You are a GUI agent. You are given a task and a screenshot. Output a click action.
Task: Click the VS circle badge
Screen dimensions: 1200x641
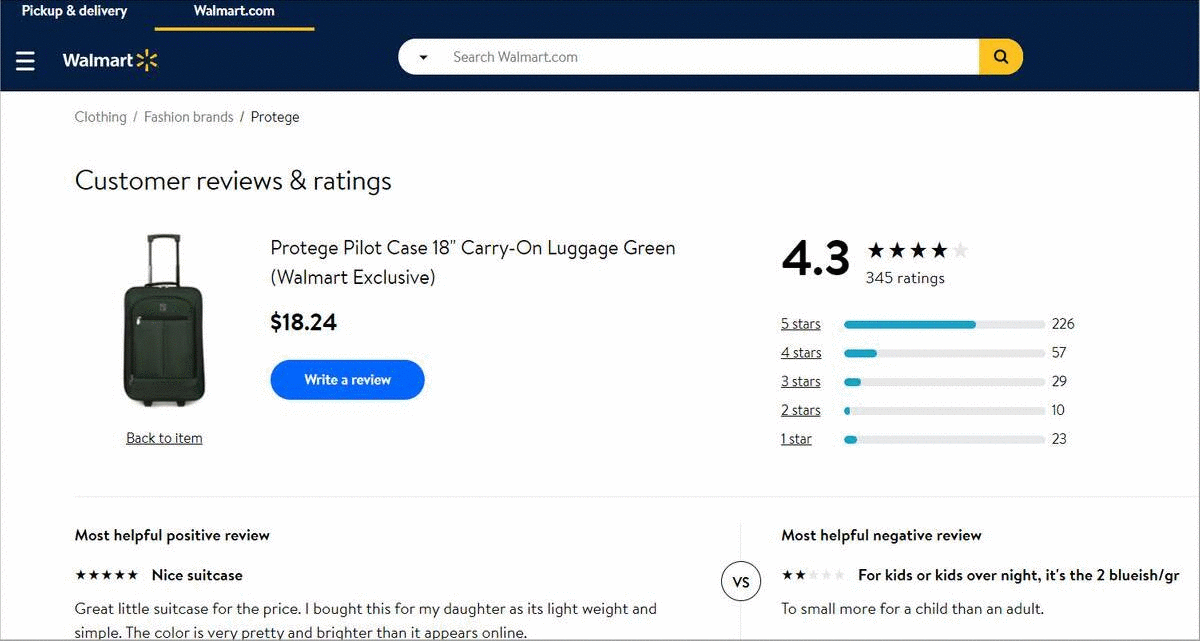tap(741, 582)
